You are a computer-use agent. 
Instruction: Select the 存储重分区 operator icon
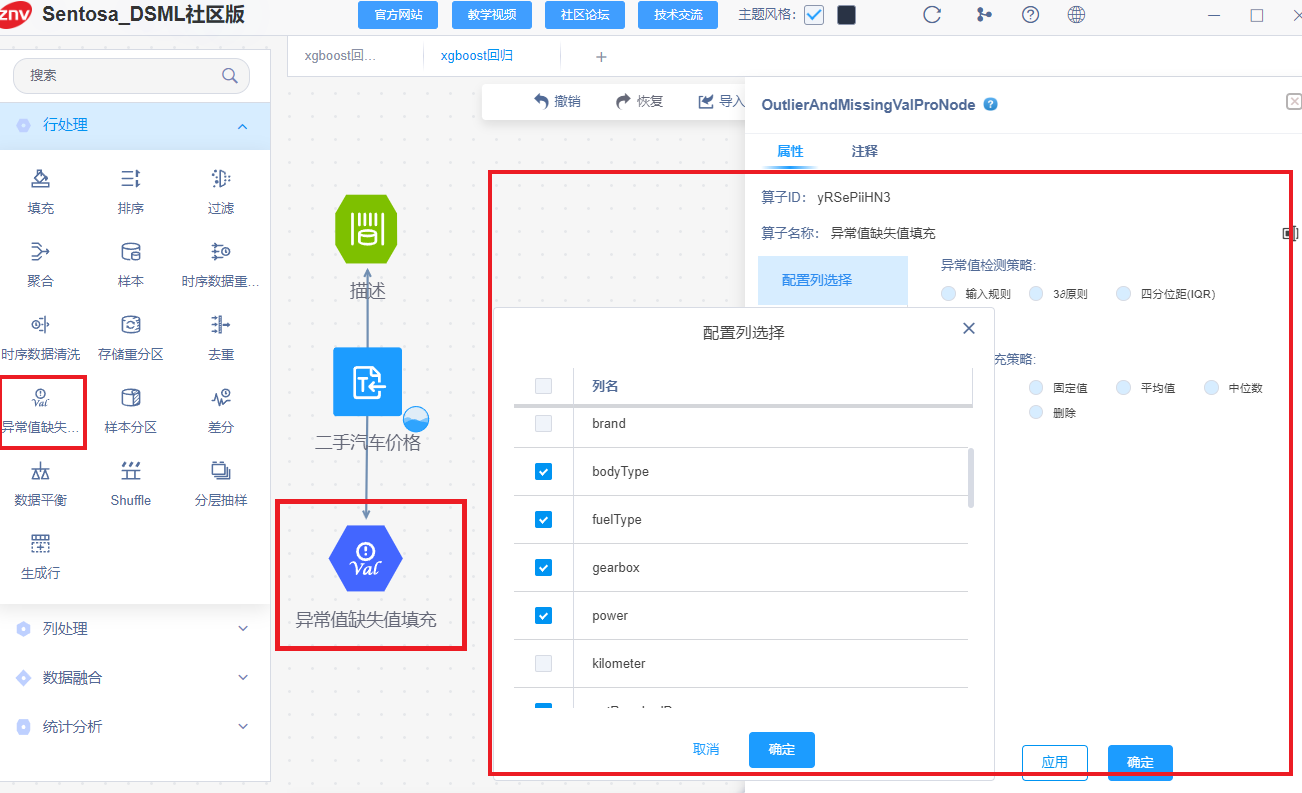(x=131, y=324)
